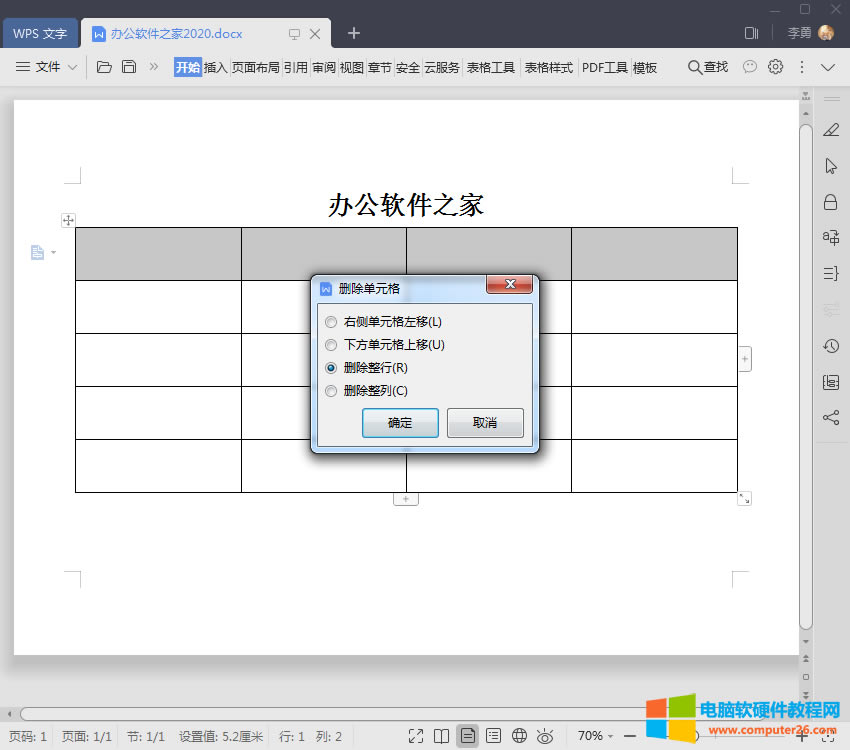The width and height of the screenshot is (850, 750).
Task: Switch to web layout globe view
Action: tap(519, 736)
